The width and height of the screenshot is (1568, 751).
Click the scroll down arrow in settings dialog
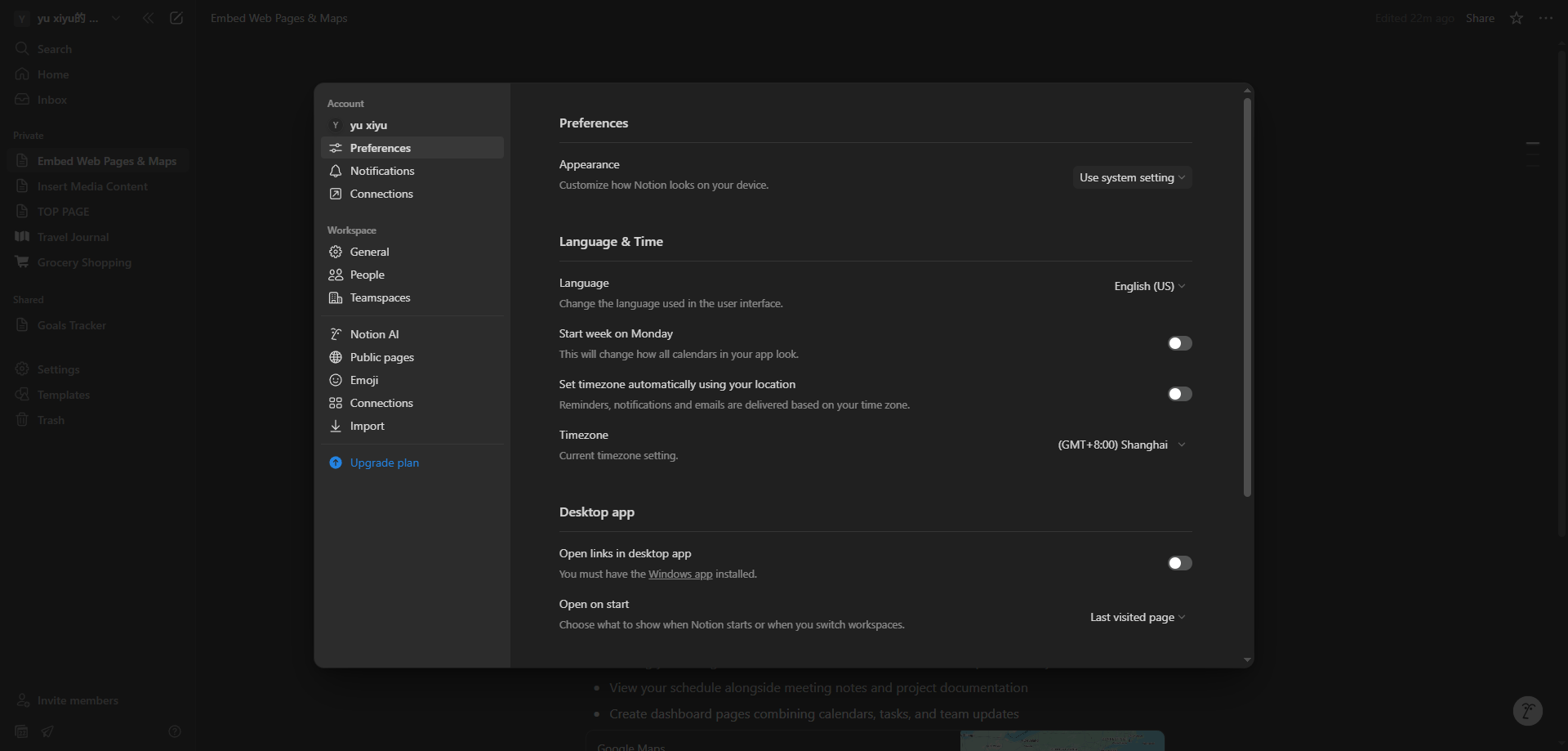coord(1247,659)
